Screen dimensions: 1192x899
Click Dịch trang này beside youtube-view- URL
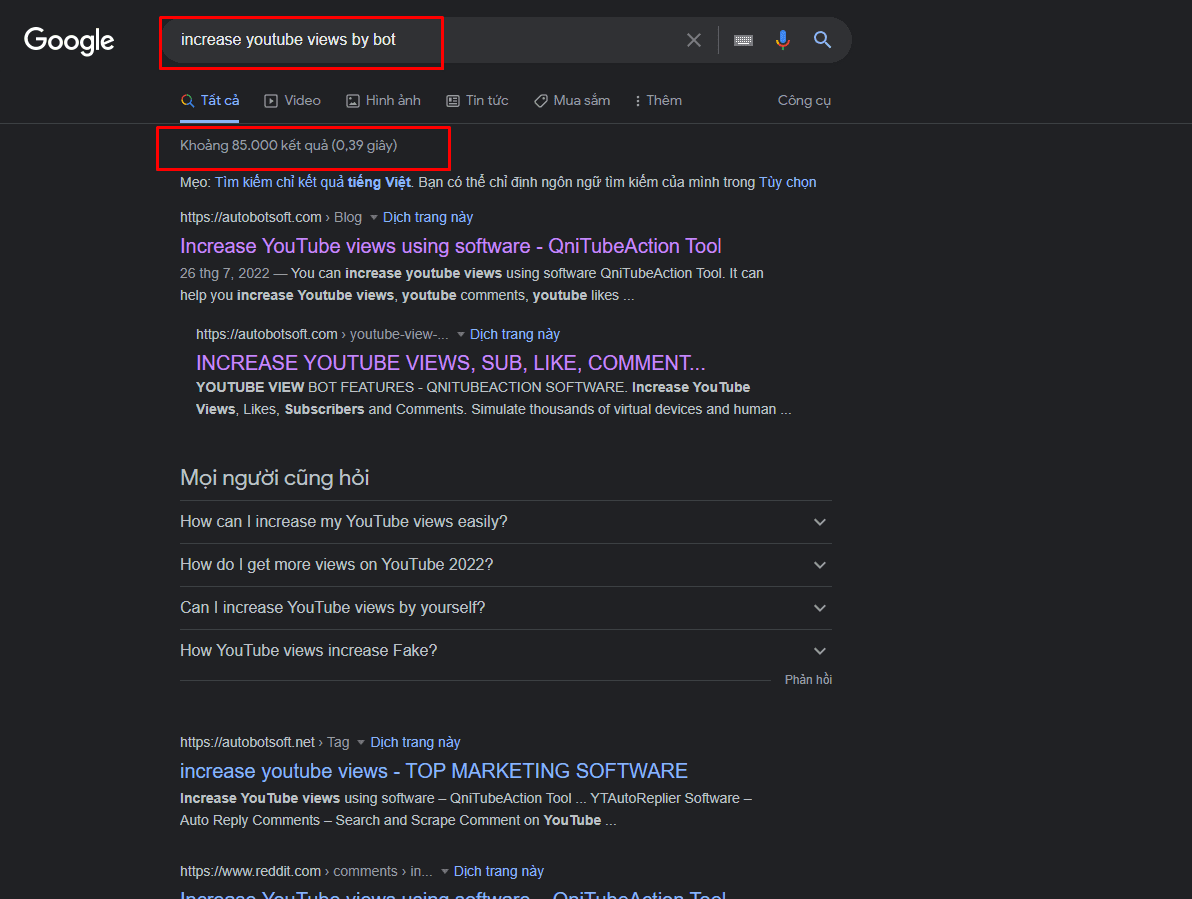[515, 334]
